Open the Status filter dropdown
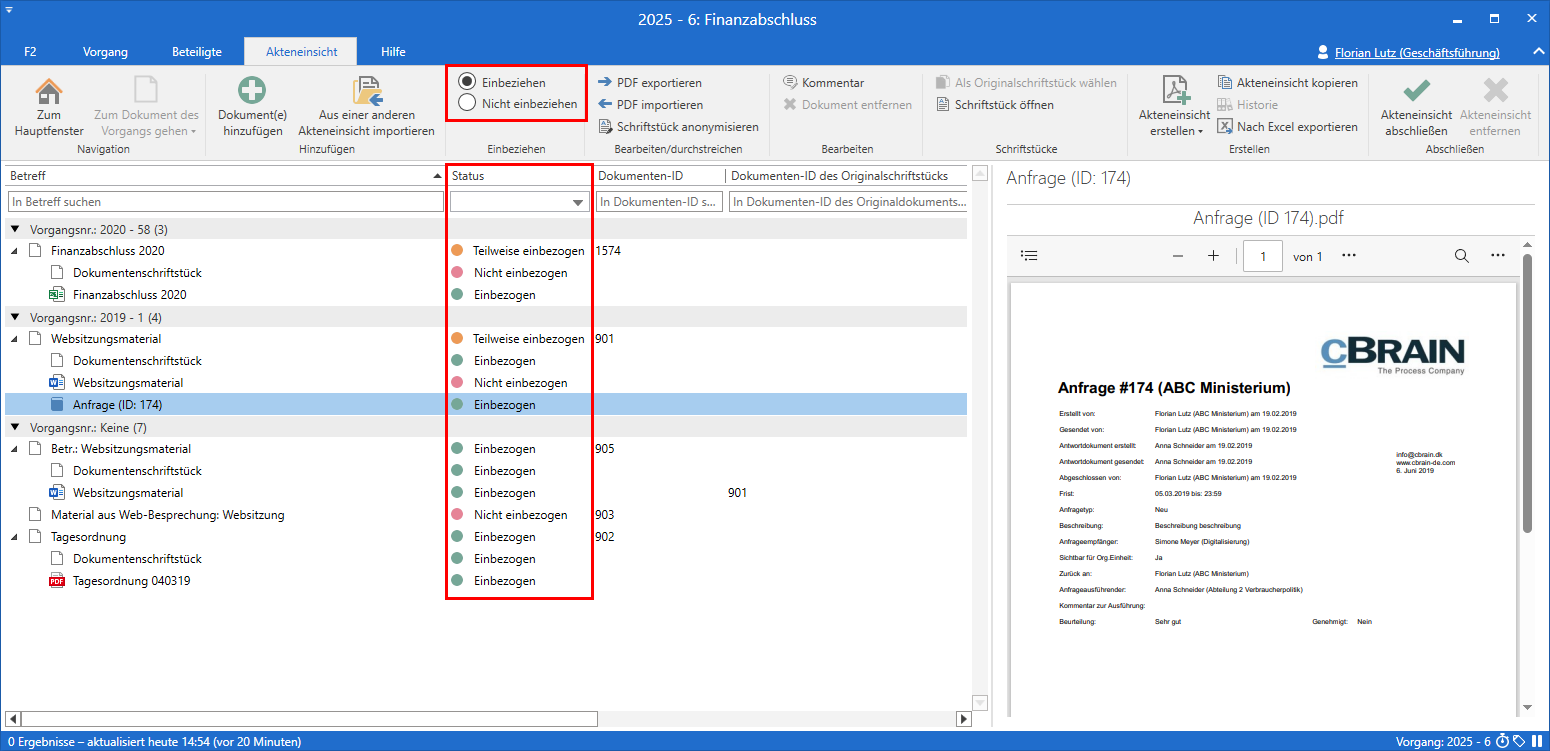This screenshot has height=751, width=1550. 577,202
